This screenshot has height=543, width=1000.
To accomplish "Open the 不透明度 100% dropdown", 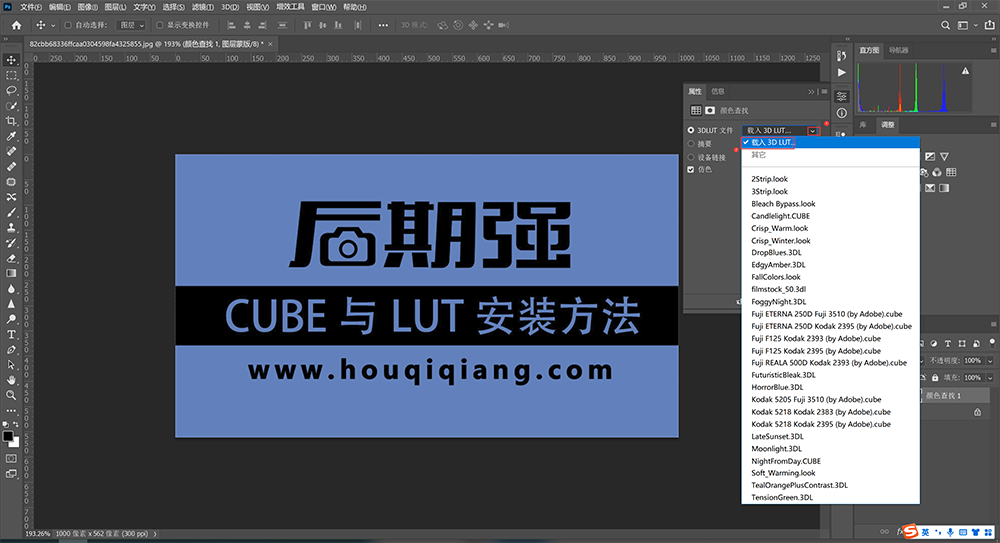I will tap(990, 361).
